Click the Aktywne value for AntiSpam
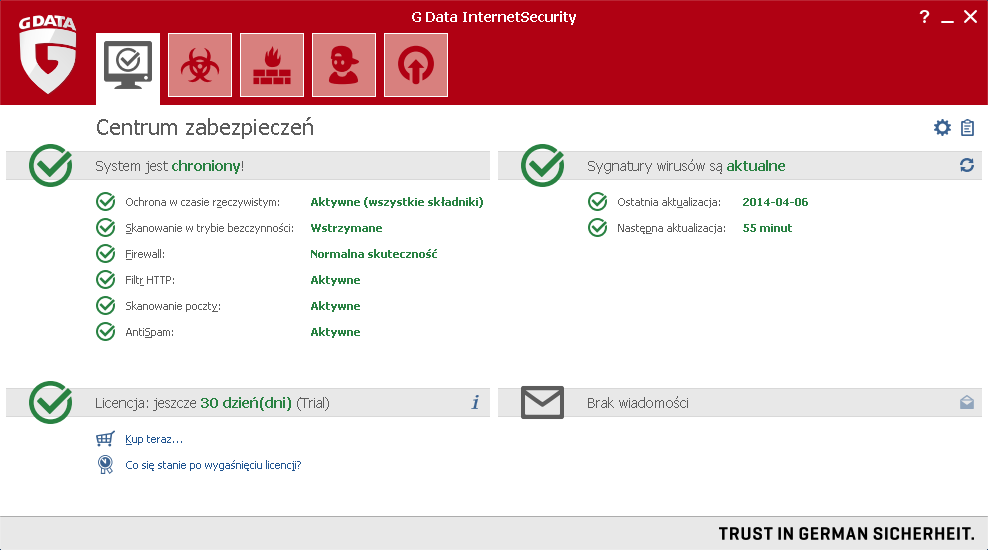Viewport: 988px width, 550px height. [335, 332]
